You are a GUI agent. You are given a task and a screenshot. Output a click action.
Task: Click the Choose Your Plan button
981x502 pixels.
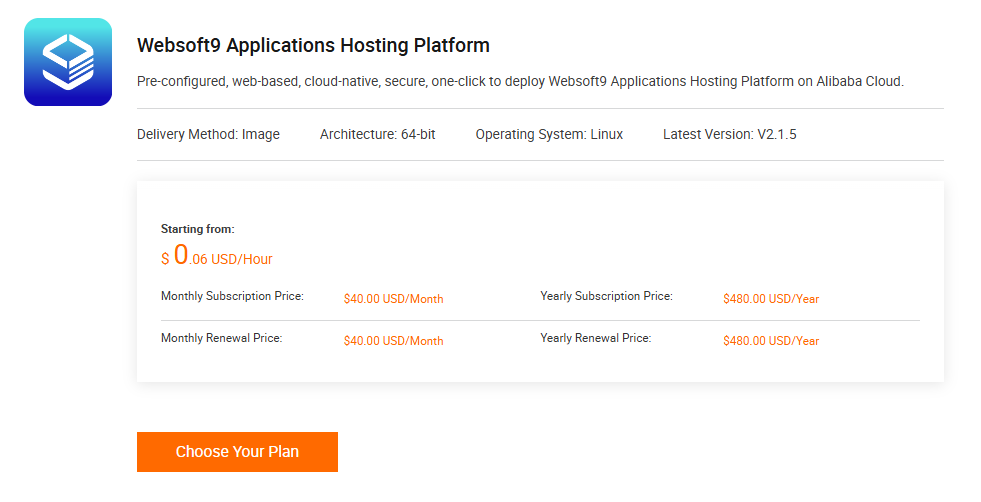[237, 452]
